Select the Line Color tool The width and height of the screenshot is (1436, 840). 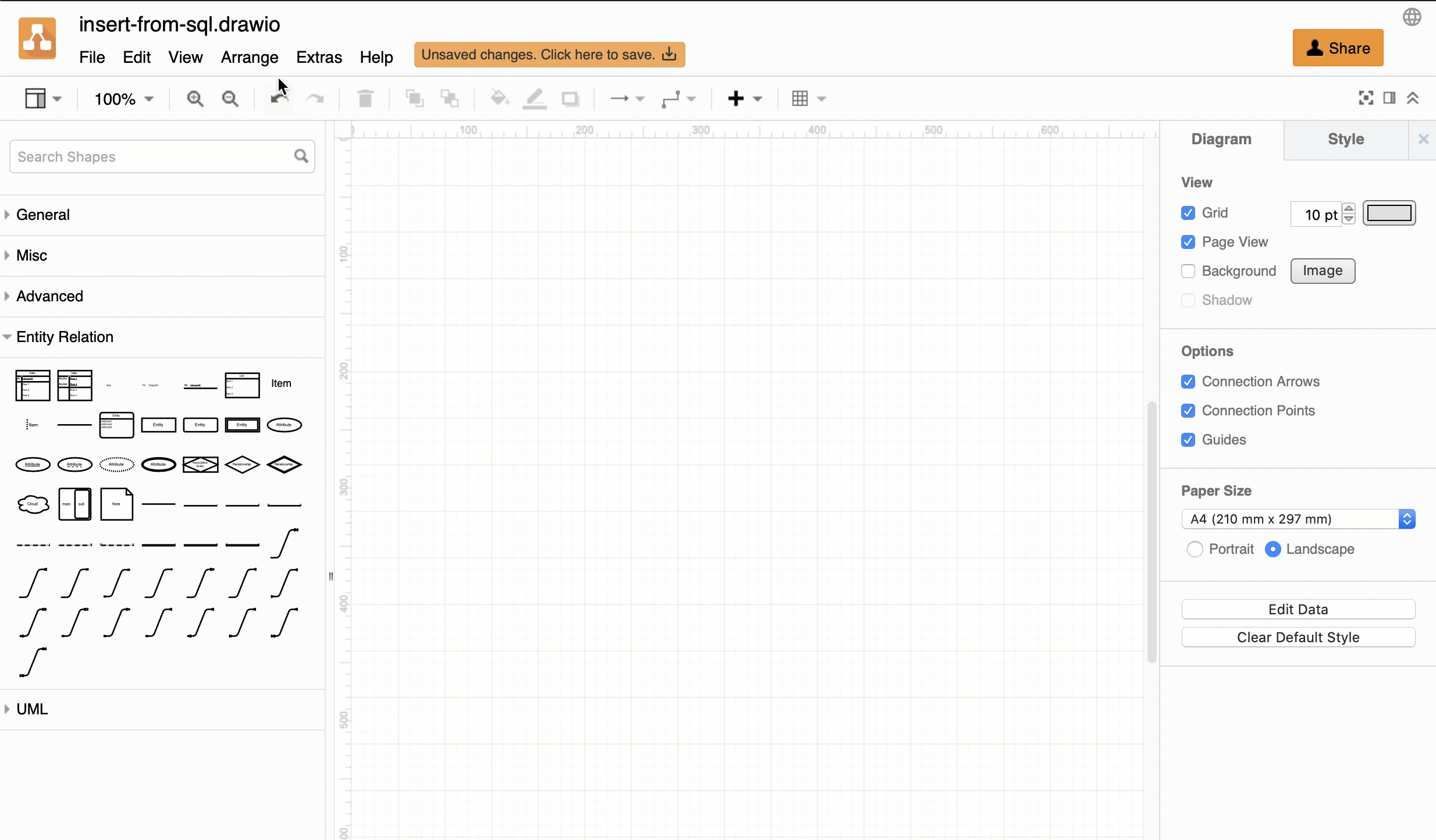click(535, 98)
